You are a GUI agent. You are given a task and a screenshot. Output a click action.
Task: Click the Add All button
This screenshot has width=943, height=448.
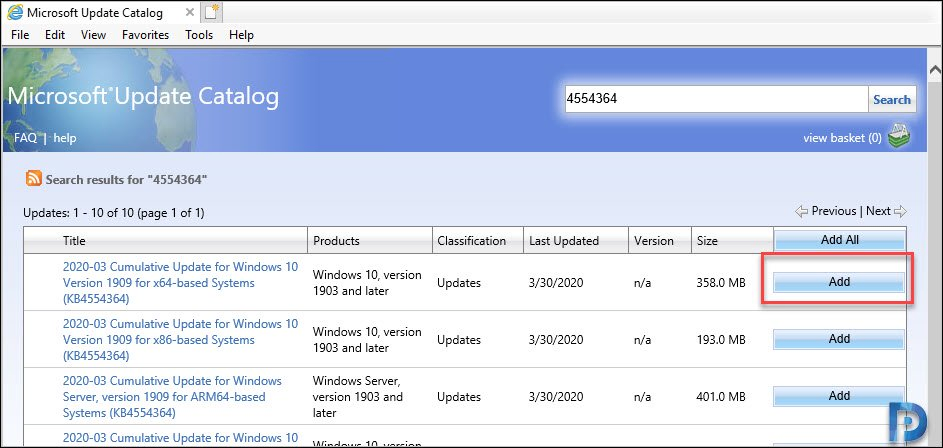point(840,240)
